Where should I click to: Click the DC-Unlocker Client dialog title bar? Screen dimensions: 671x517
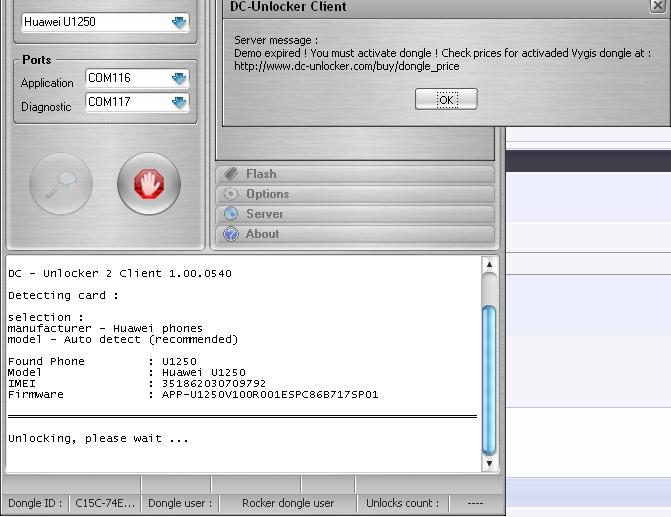400,7
